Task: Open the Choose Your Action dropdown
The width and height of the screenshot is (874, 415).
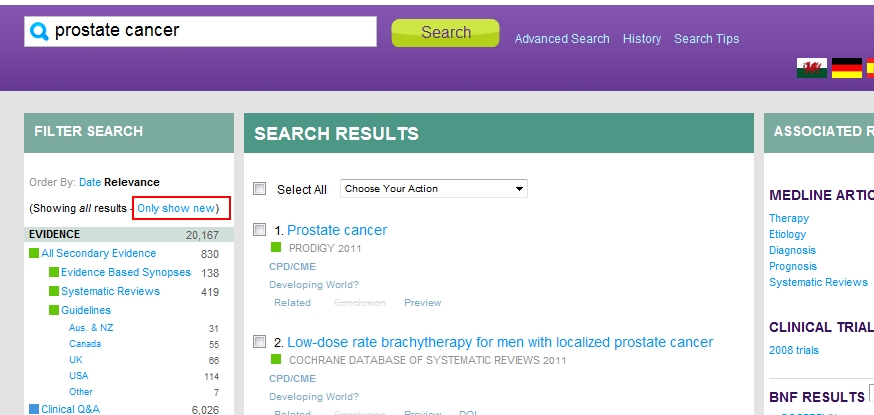Action: point(433,188)
